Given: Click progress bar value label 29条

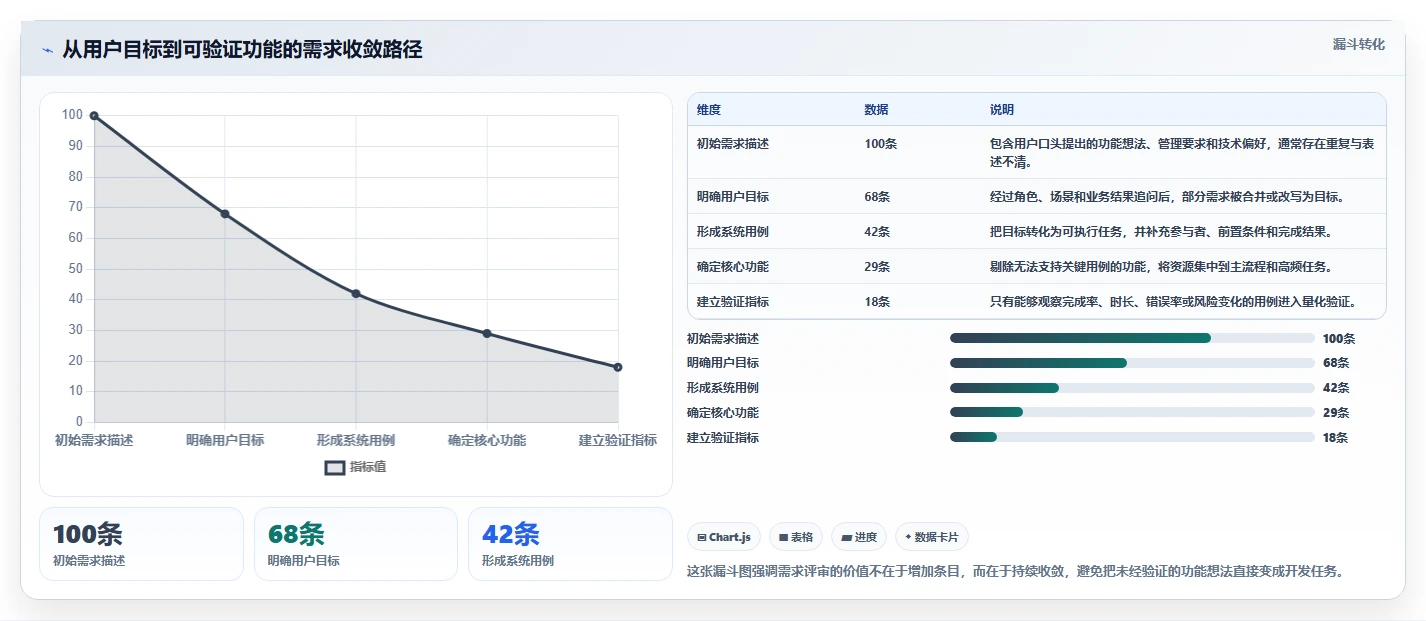Looking at the screenshot, I should click(x=1336, y=413).
